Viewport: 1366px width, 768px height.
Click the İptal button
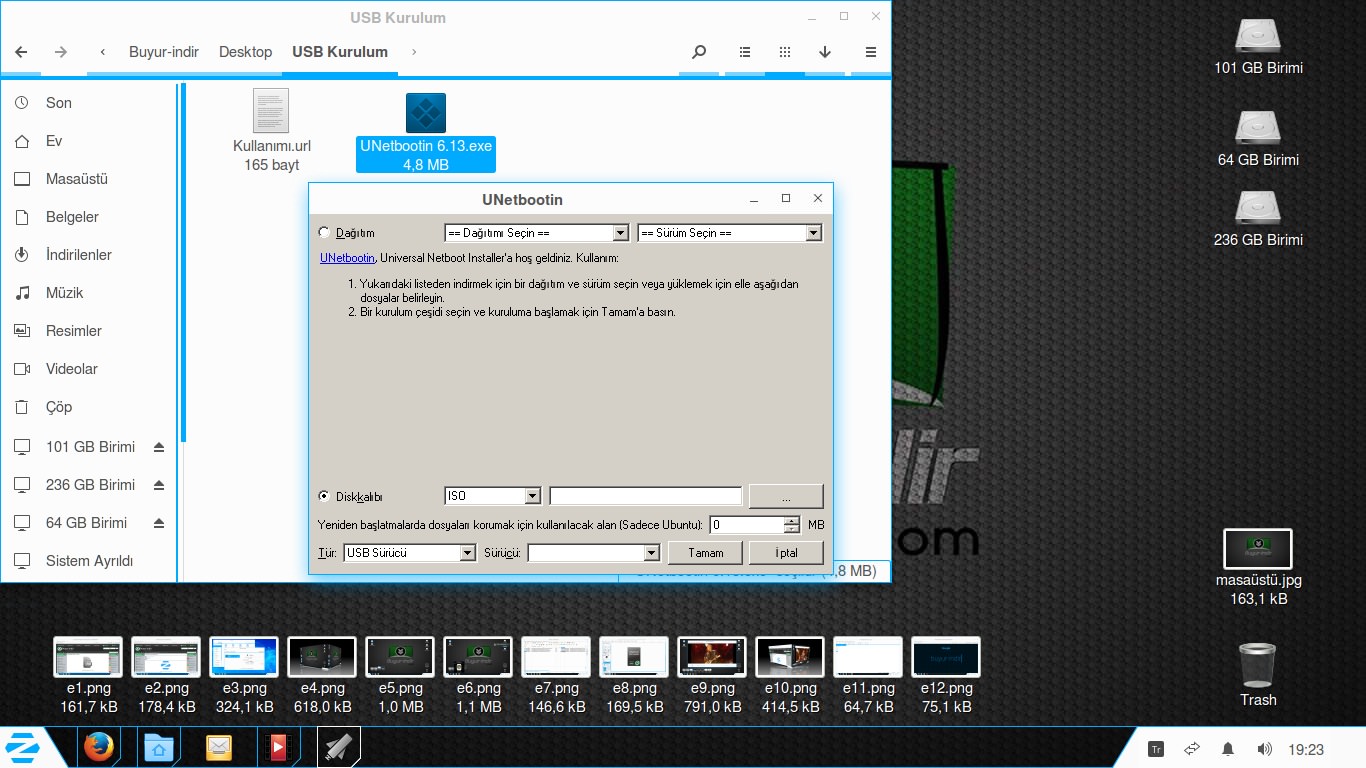click(x=786, y=553)
